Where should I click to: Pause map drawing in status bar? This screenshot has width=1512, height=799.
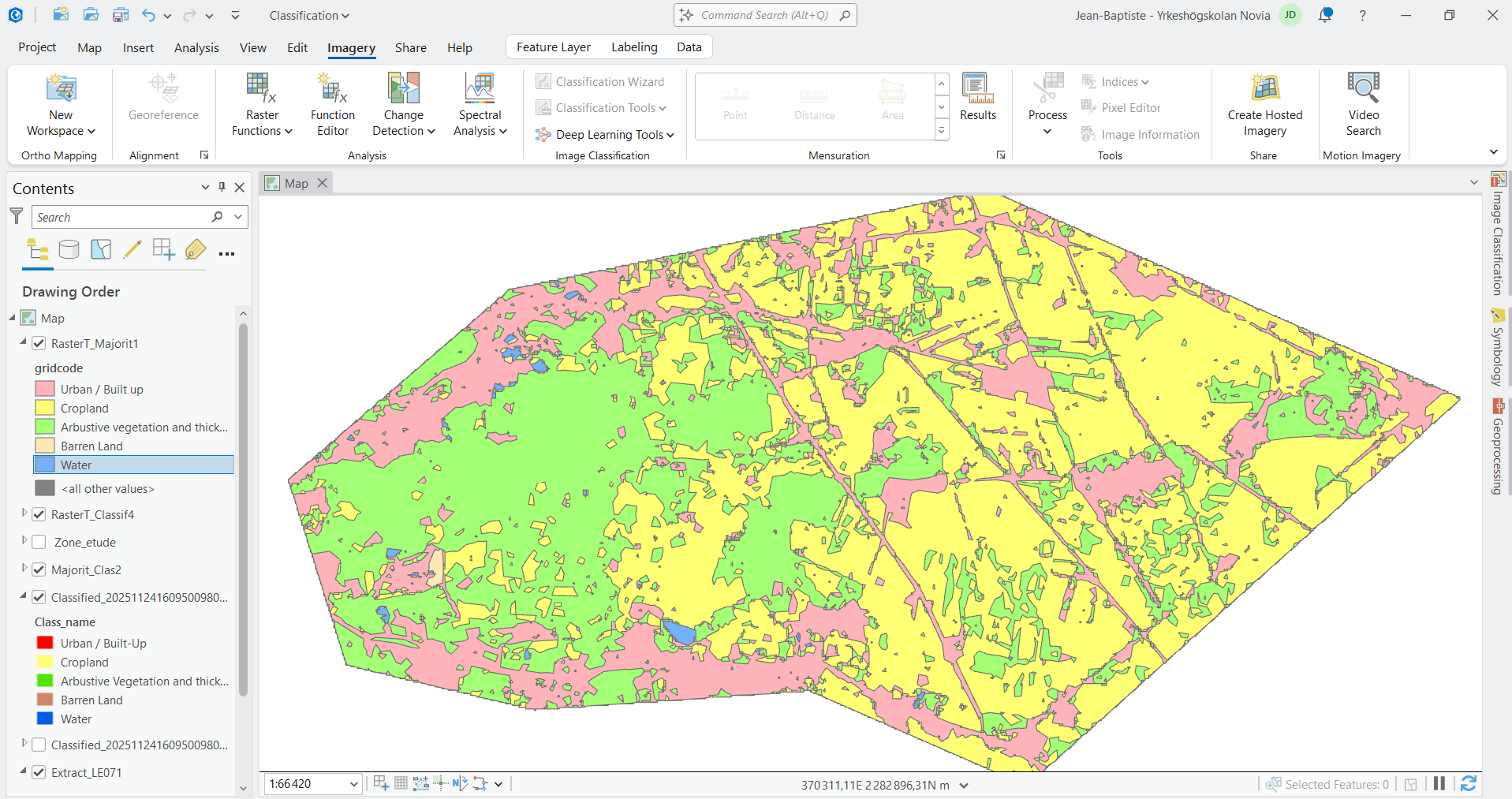[1439, 784]
